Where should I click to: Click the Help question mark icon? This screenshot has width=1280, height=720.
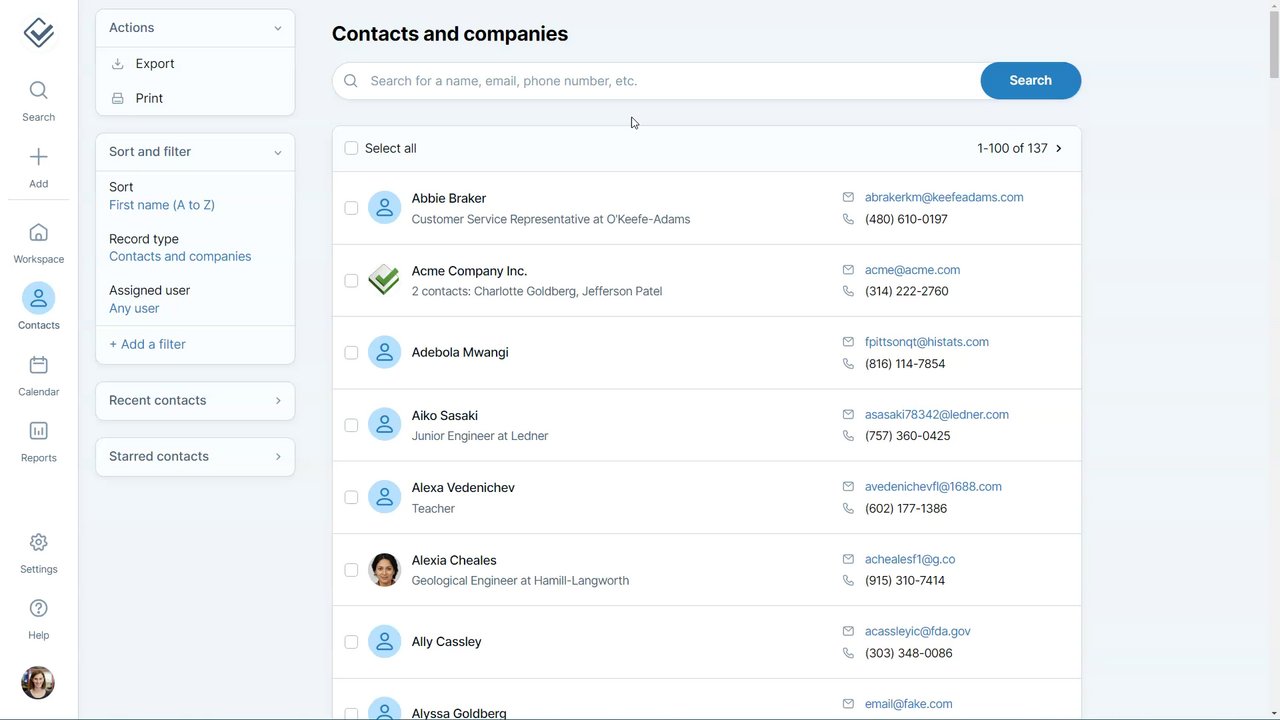coord(38,608)
